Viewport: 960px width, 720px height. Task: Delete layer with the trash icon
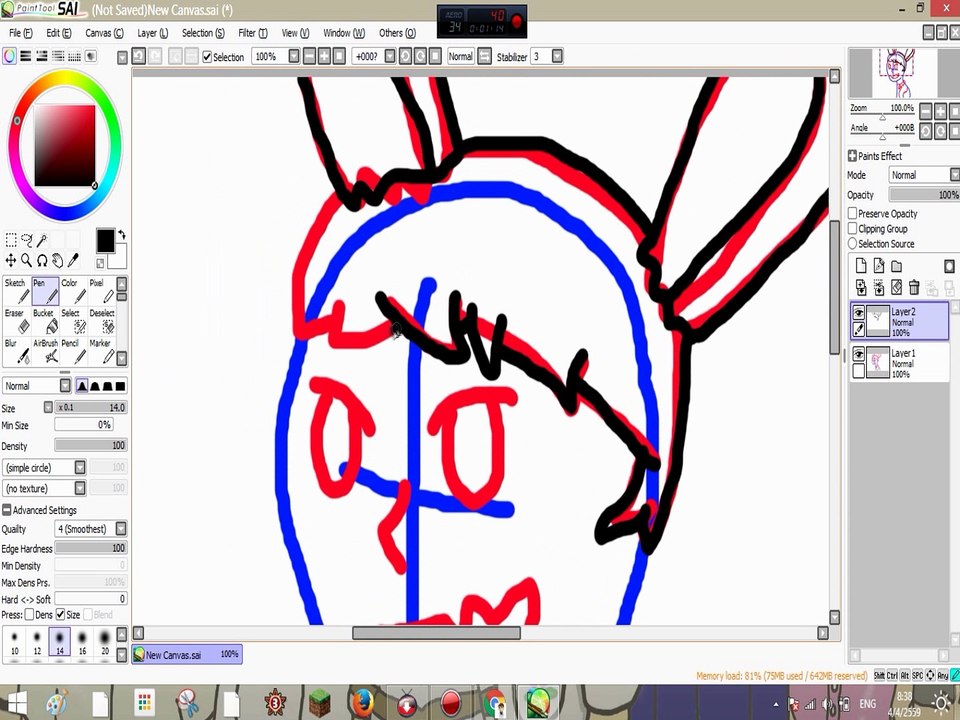[913, 287]
